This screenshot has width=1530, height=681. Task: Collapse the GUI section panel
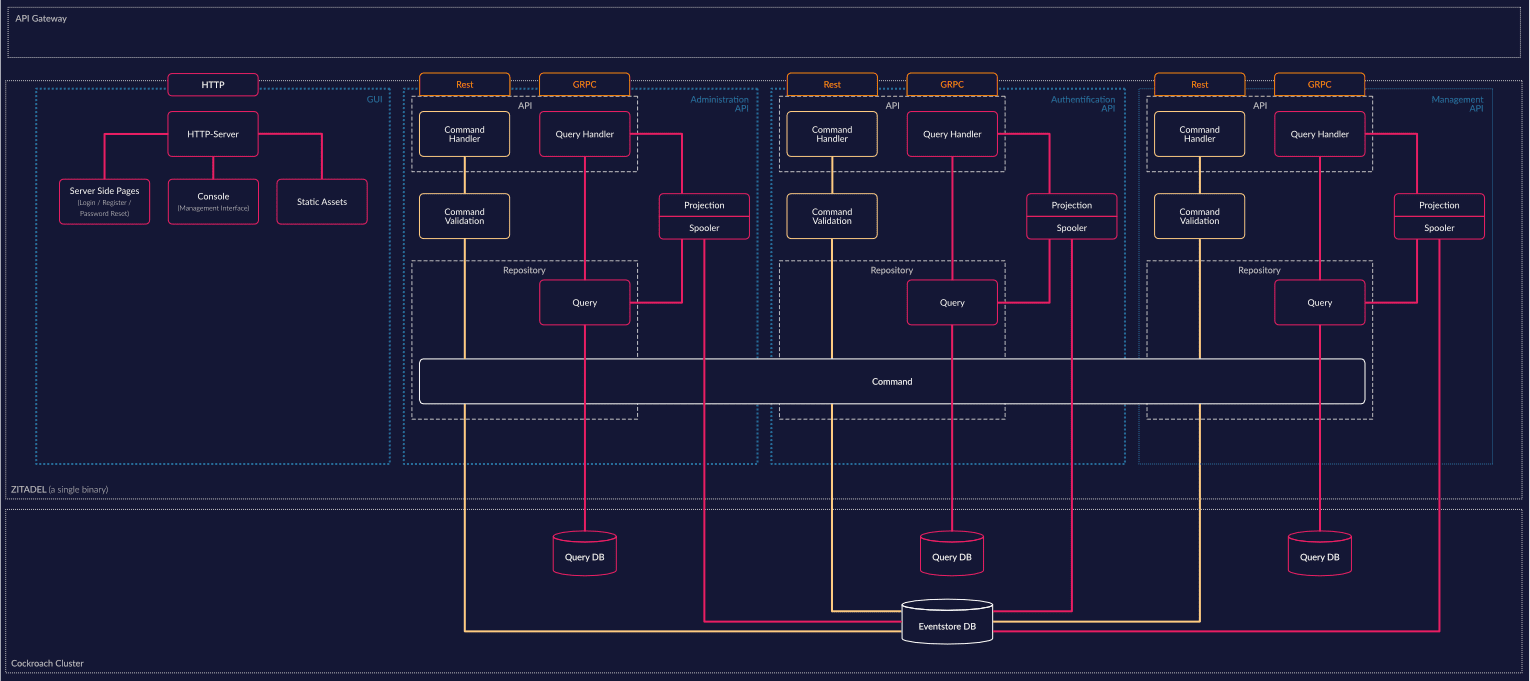374,99
